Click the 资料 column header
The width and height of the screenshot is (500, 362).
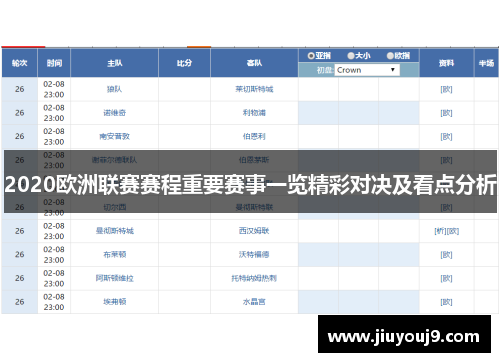click(446, 63)
